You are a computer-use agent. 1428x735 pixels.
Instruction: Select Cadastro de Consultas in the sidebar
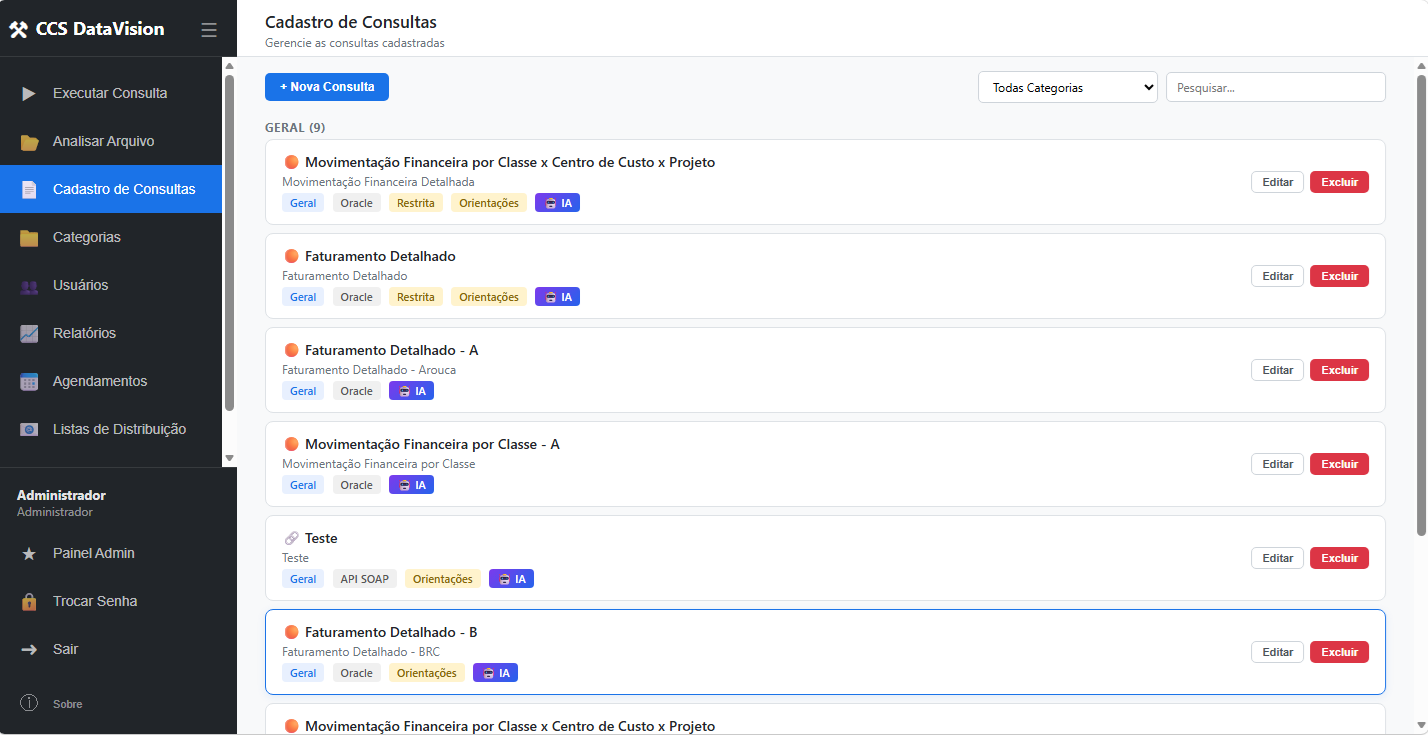123,189
